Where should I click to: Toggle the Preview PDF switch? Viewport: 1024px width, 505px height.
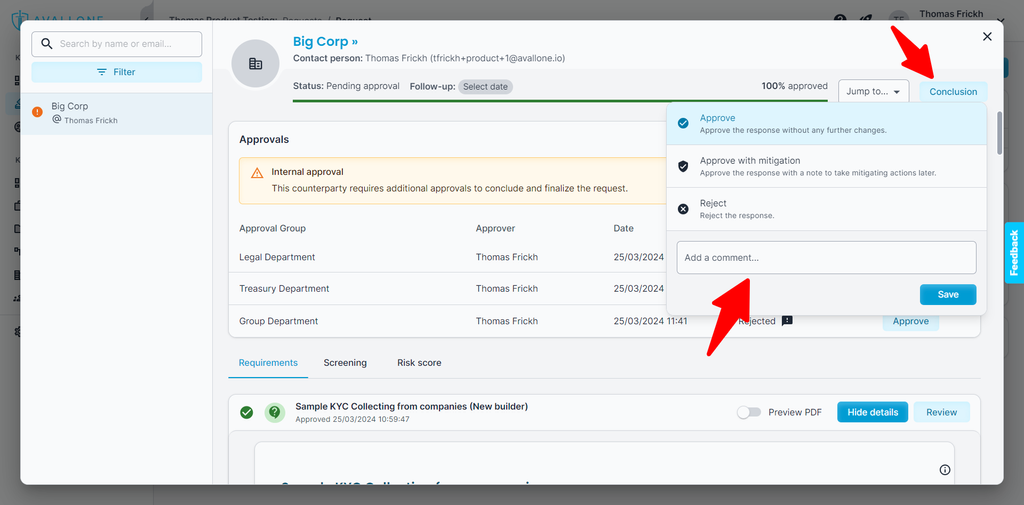tap(749, 412)
